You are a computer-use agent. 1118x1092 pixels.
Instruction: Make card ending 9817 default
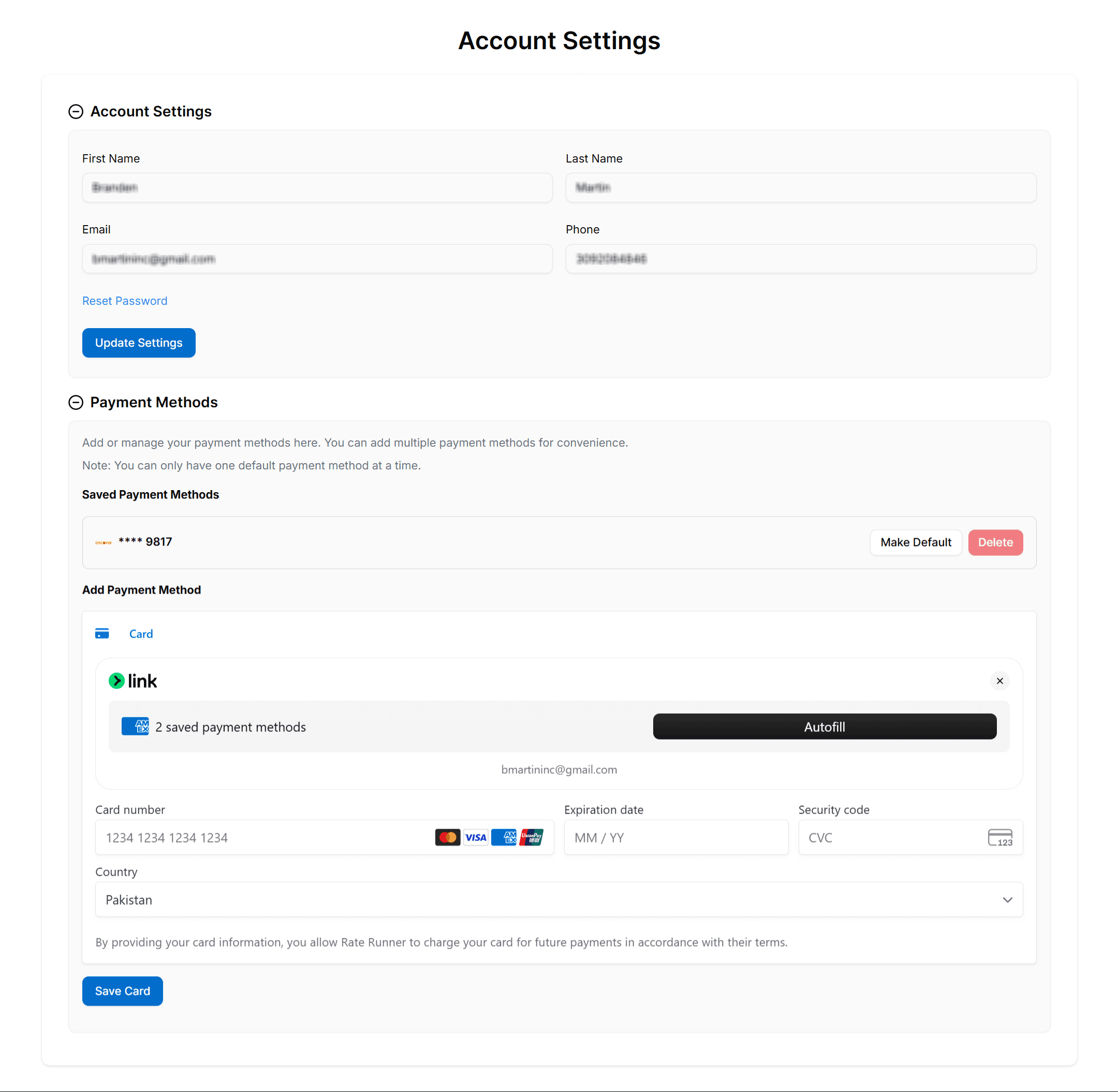pos(916,542)
